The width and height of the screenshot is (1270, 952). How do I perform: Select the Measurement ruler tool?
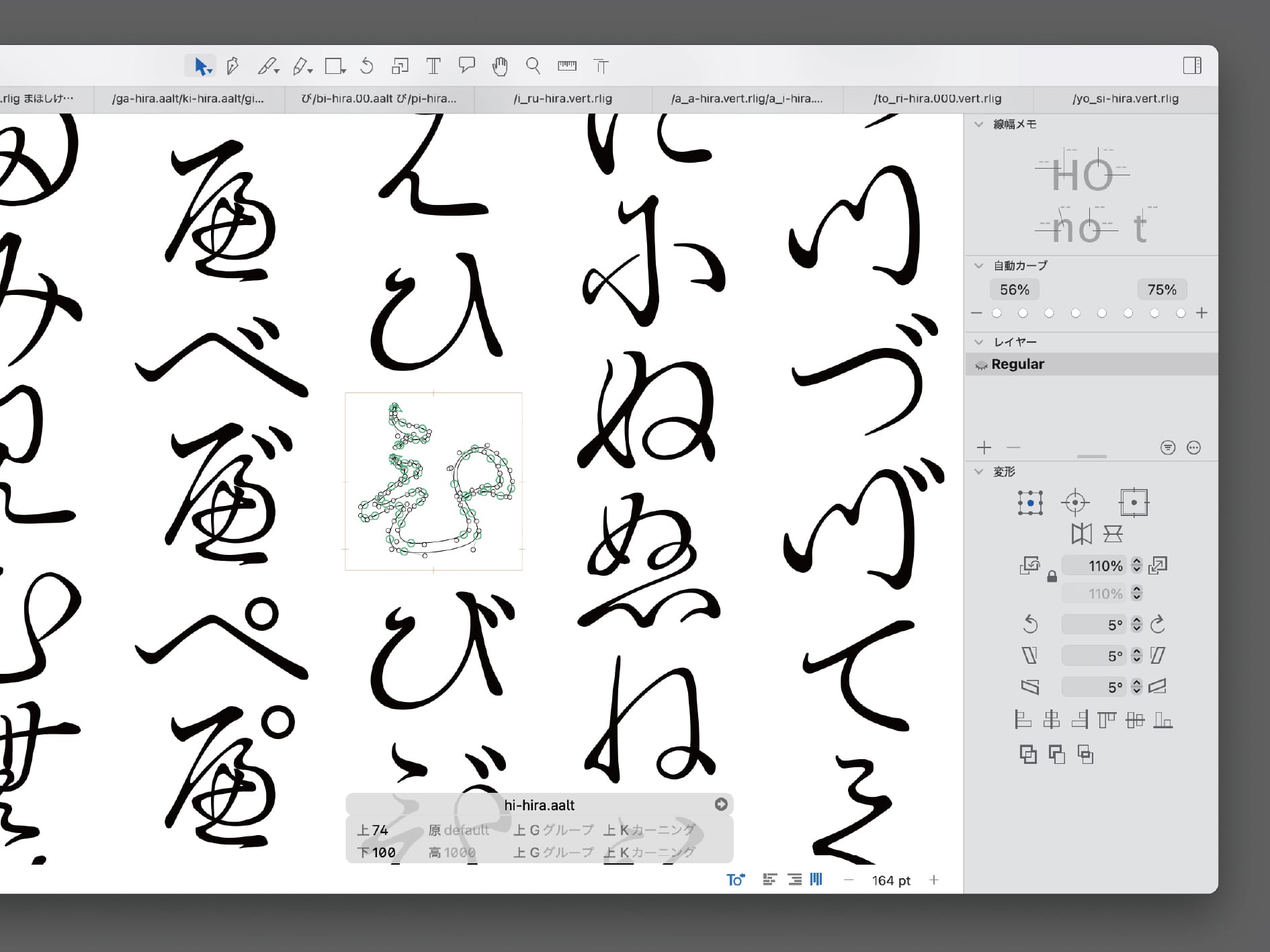[x=567, y=65]
